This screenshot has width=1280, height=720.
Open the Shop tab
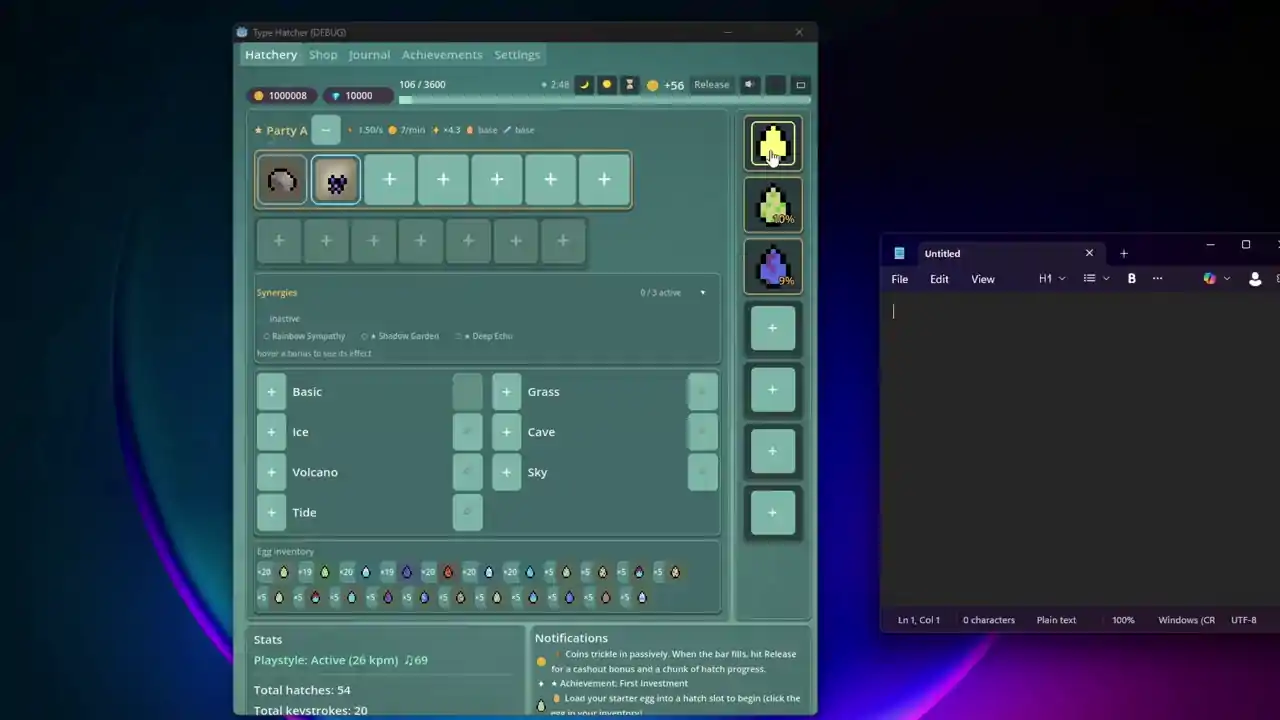point(323,55)
